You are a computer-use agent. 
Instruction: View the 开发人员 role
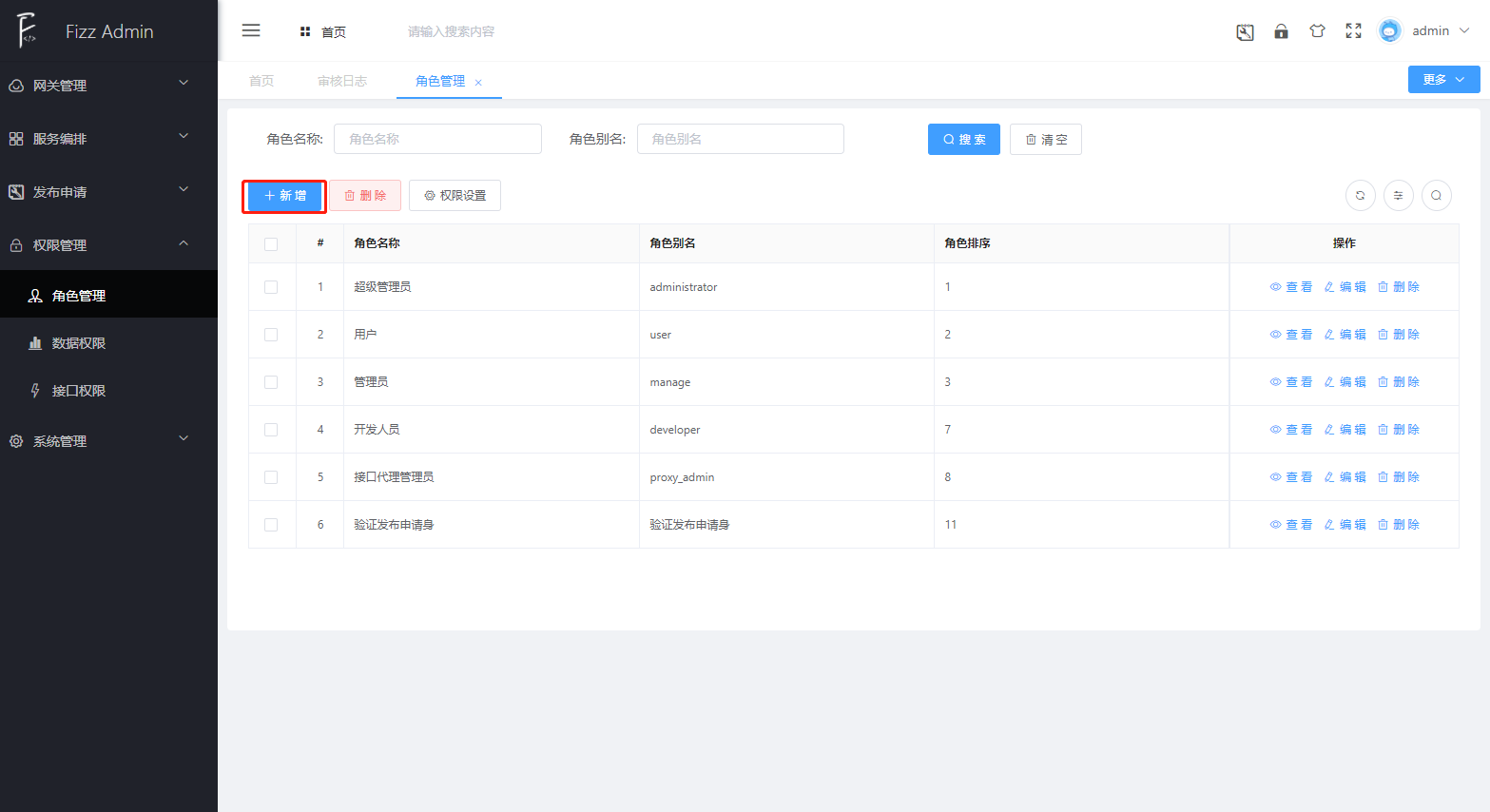pyautogui.click(x=1291, y=430)
